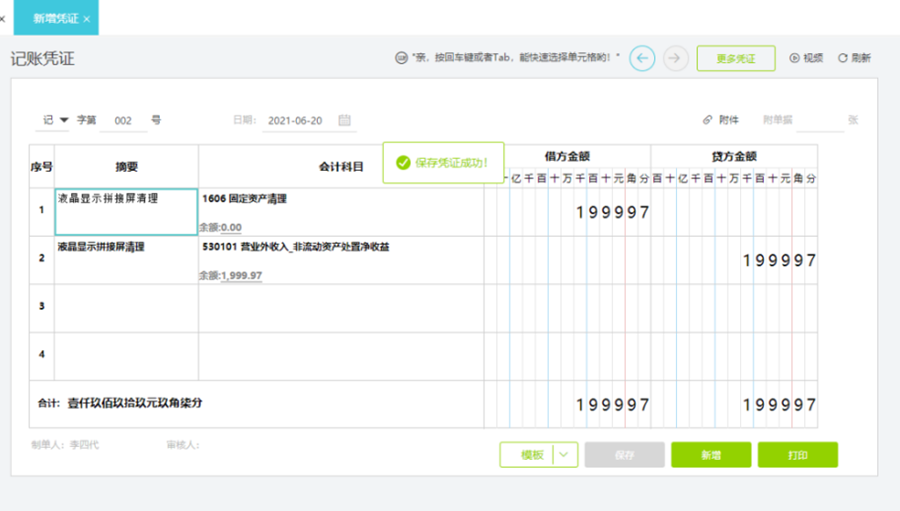Select row 2 summary cell

pyautogui.click(x=126, y=260)
